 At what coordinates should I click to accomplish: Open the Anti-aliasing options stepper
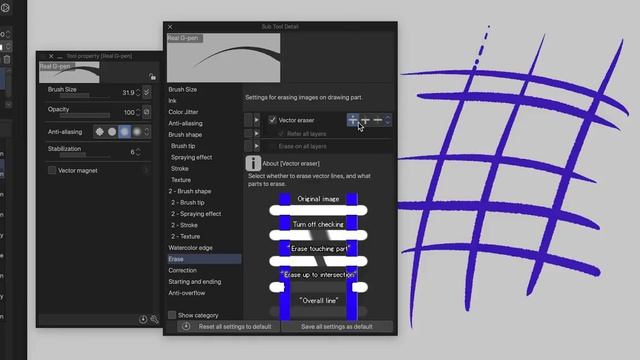tap(147, 131)
